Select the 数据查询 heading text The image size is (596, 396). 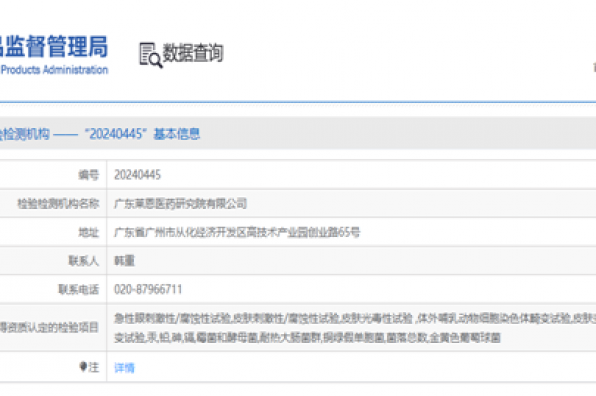[x=193, y=53]
